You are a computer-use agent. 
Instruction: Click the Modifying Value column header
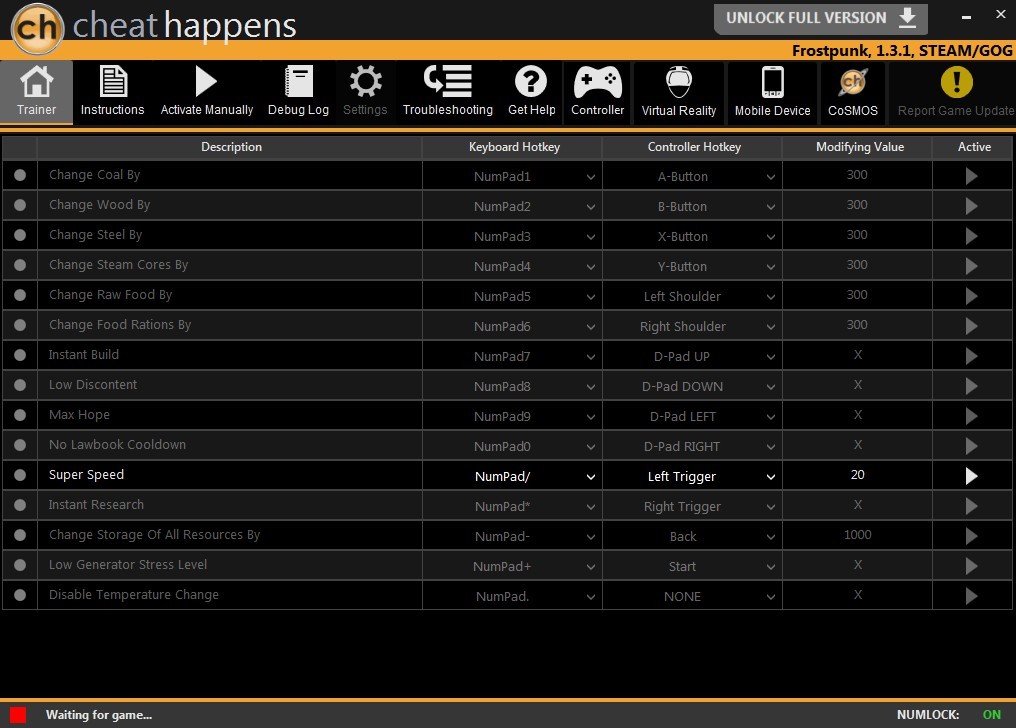pyautogui.click(x=859, y=147)
